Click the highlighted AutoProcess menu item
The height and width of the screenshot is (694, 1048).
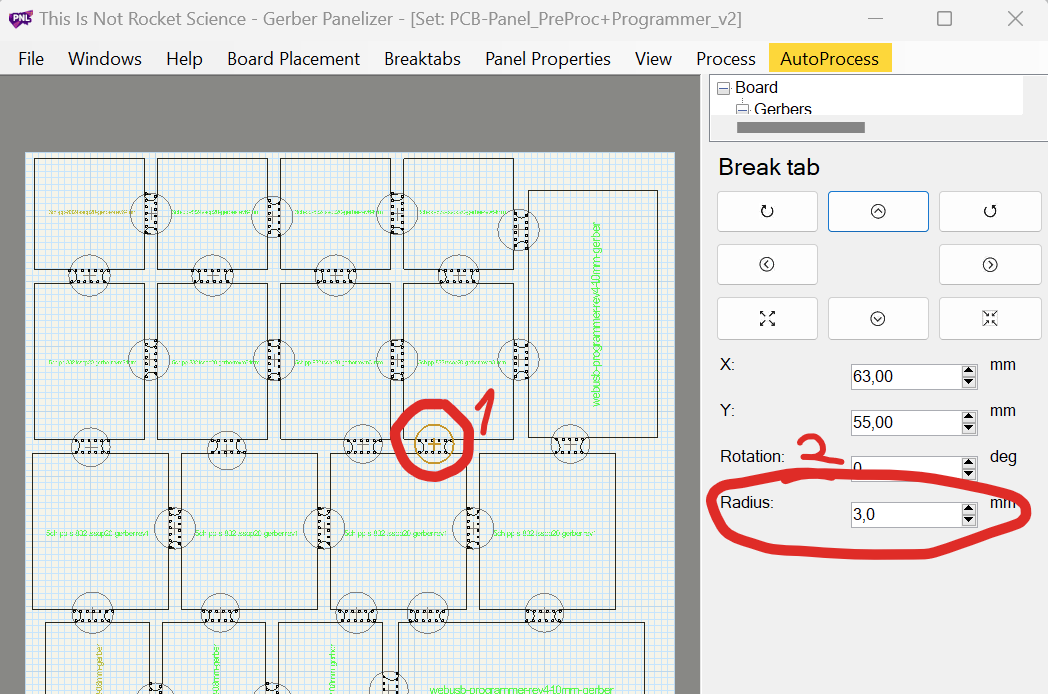tap(830, 59)
